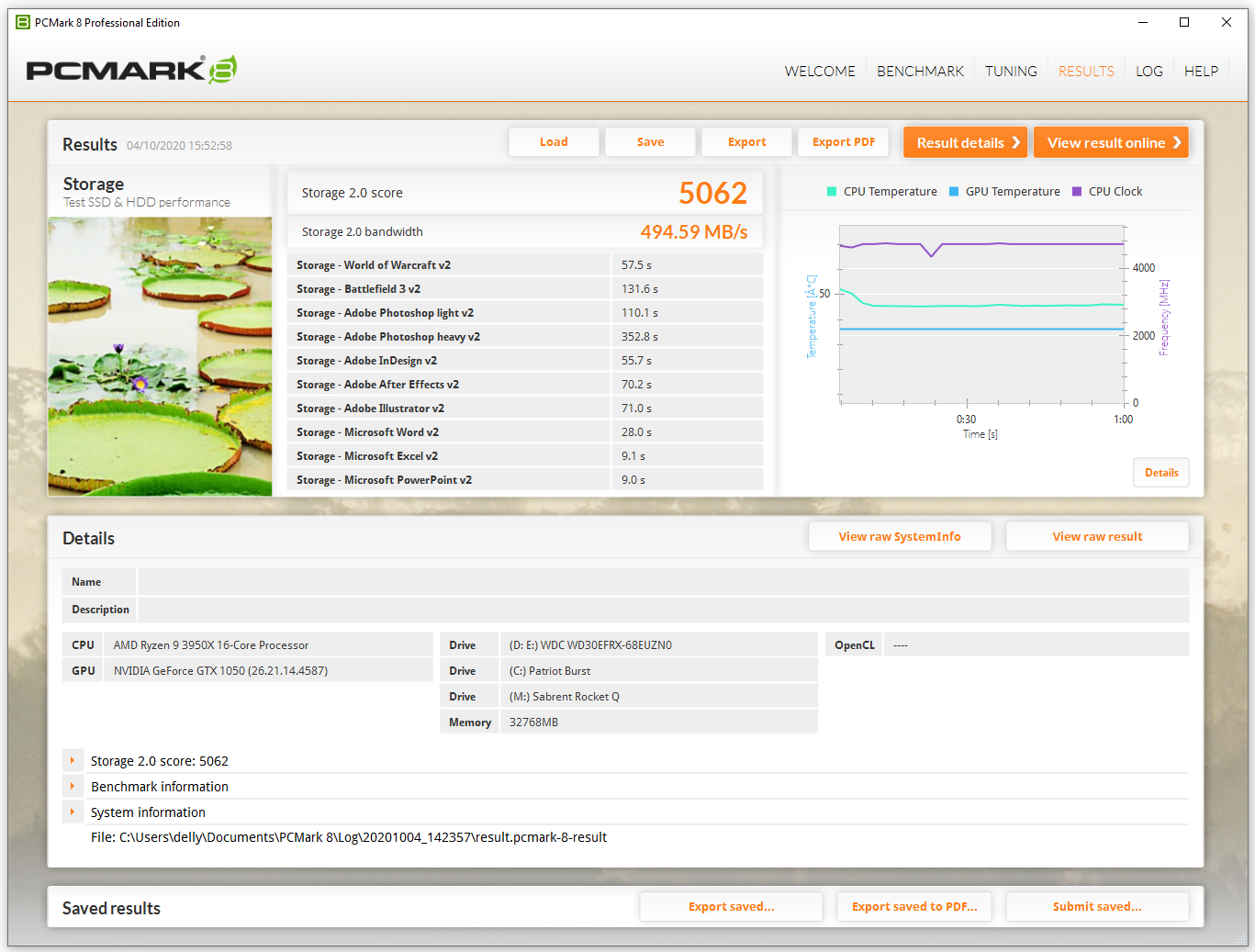Screen dimensions: 1255x952
Task: Click Export saved... button
Action: pyautogui.click(x=731, y=906)
